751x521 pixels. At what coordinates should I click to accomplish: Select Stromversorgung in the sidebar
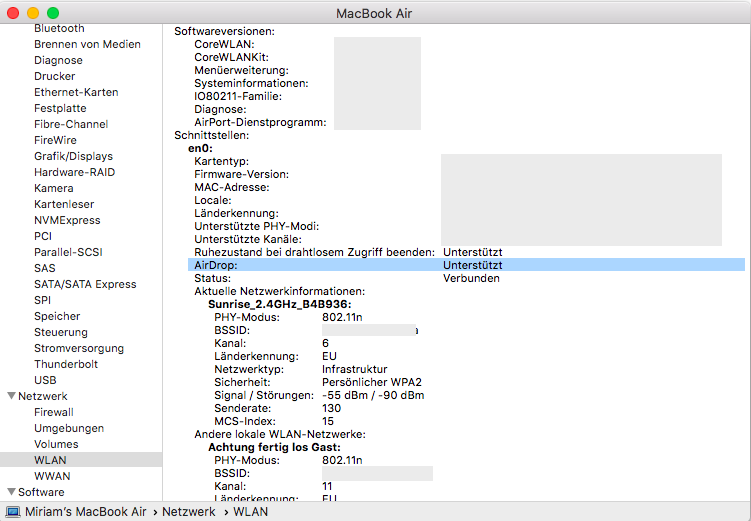[79, 348]
